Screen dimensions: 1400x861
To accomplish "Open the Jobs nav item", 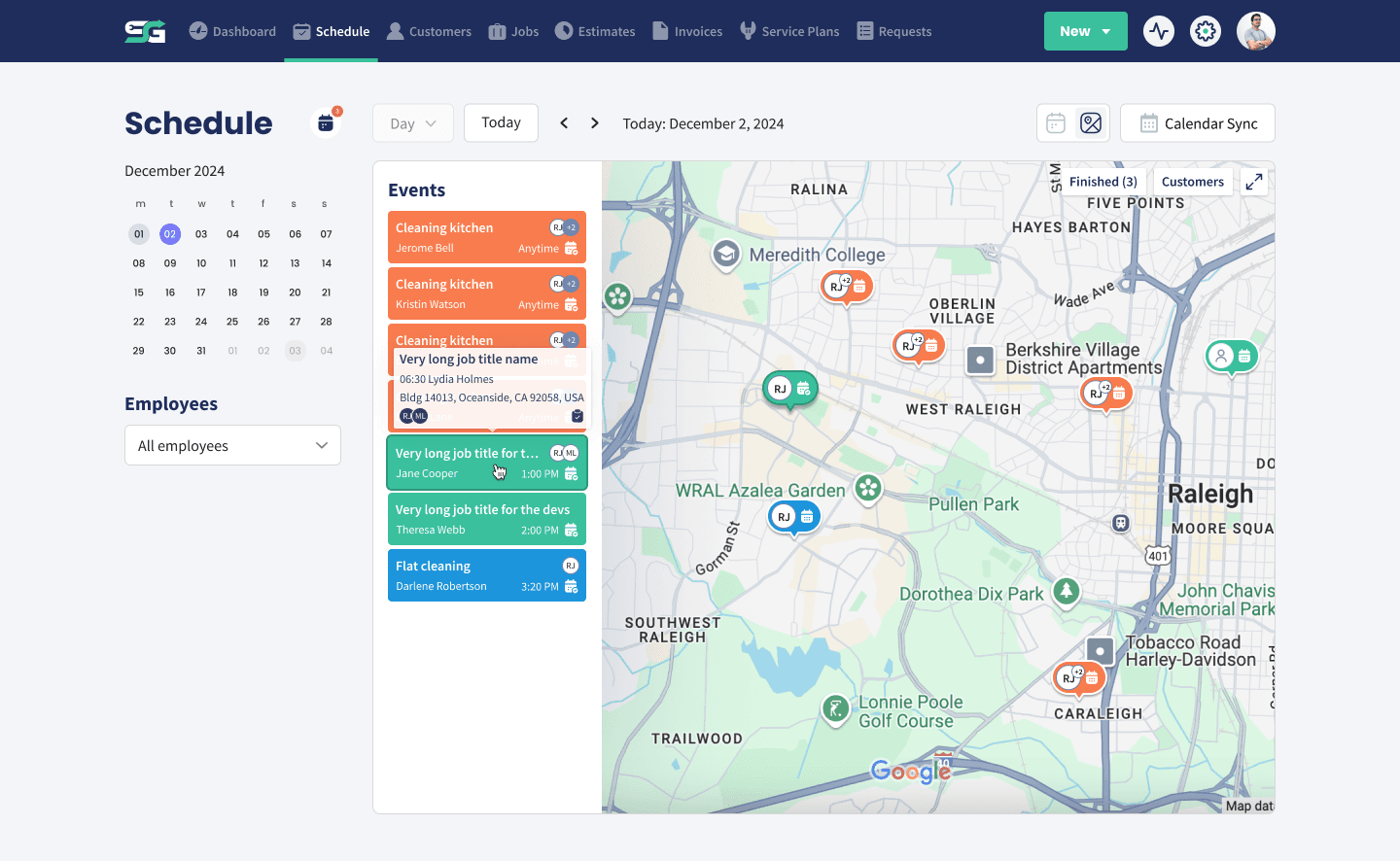I will point(513,31).
